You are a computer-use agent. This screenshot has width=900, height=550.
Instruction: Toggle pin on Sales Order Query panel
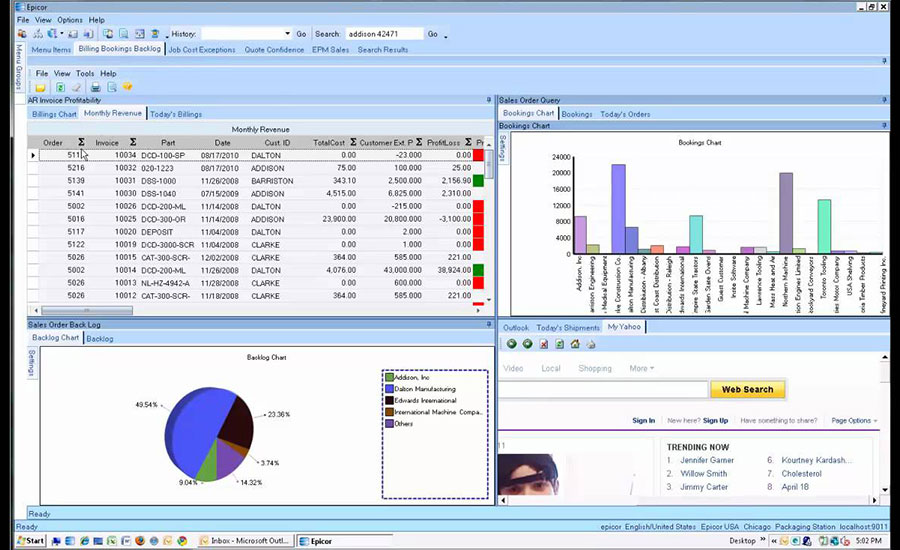[884, 100]
